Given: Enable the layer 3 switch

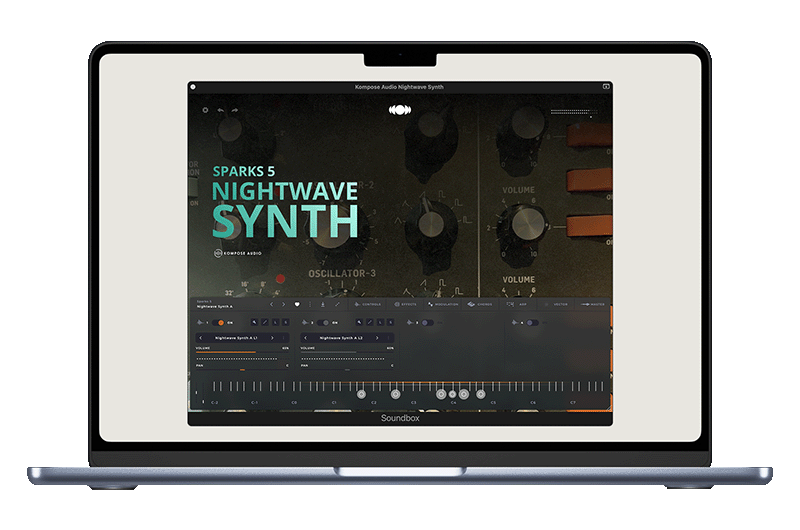Looking at the screenshot, I should coord(426,322).
